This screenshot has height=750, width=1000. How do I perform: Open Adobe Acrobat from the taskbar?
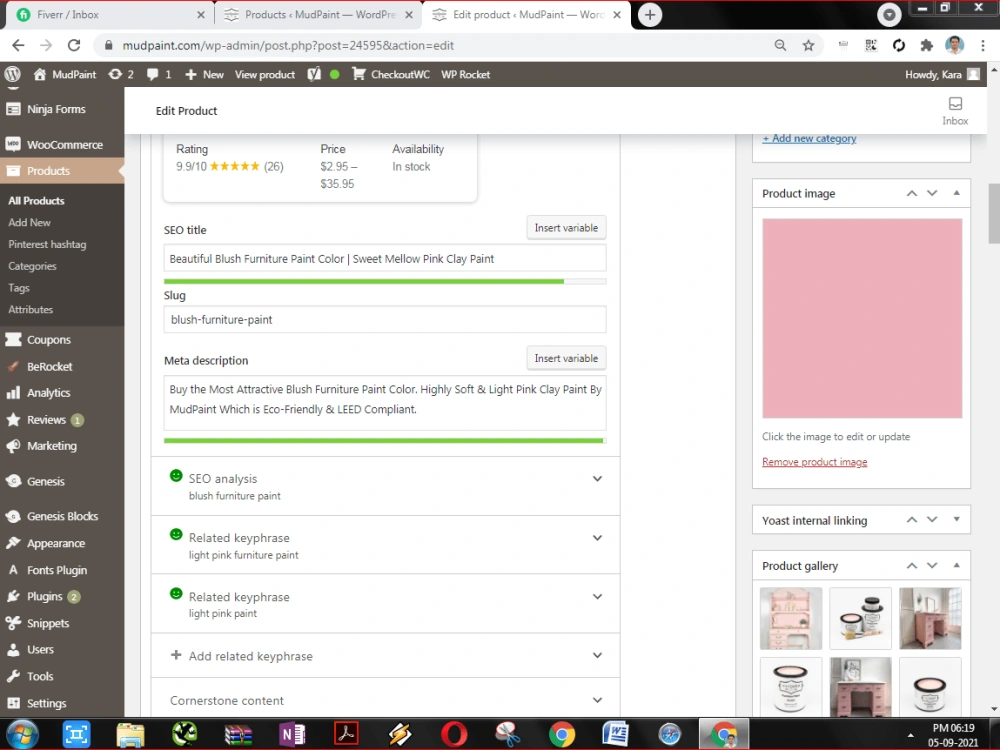pyautogui.click(x=346, y=735)
